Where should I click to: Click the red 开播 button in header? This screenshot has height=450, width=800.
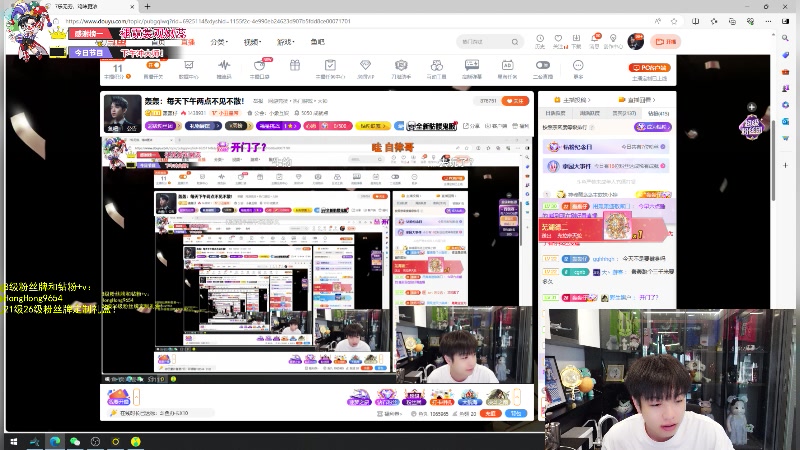click(665, 41)
